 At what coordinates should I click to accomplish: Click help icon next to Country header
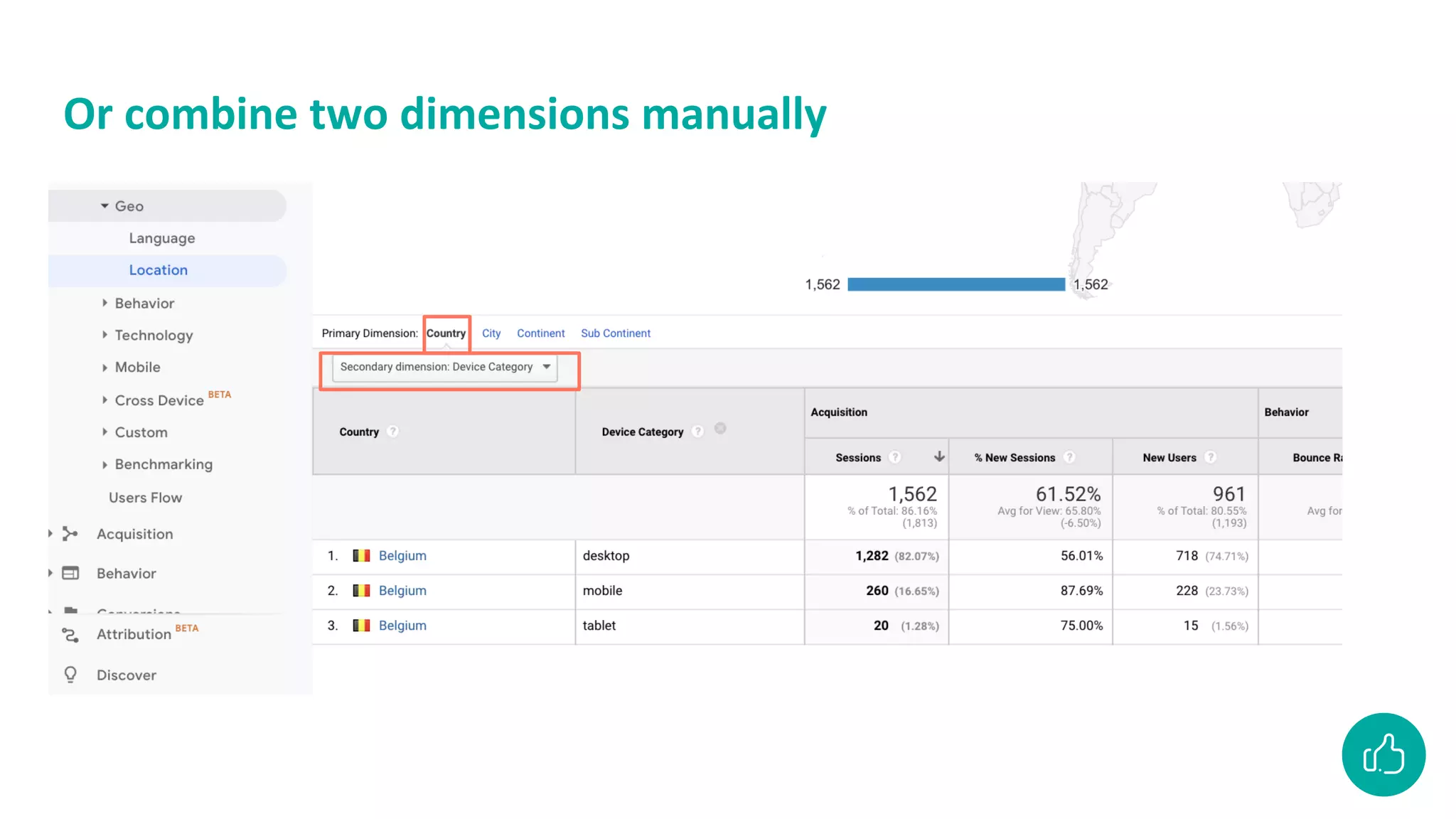[393, 432]
